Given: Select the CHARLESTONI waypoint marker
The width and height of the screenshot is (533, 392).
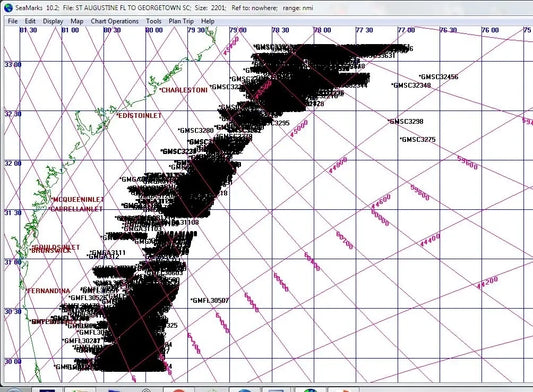Looking at the screenshot, I should pos(184,90).
